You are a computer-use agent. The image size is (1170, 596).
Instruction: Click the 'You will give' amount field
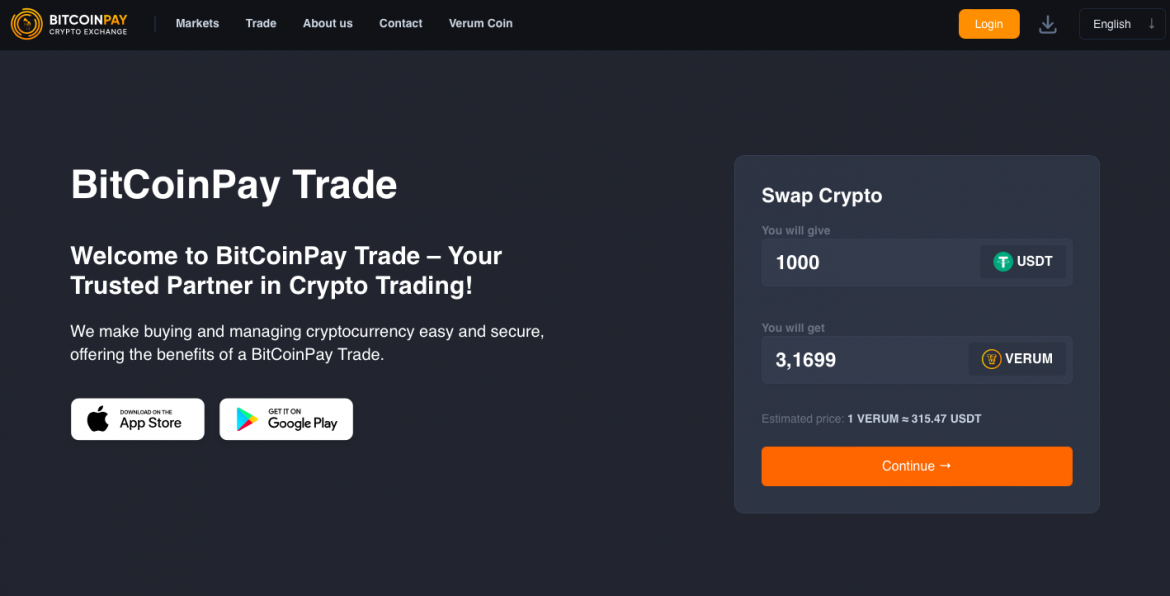tap(866, 262)
